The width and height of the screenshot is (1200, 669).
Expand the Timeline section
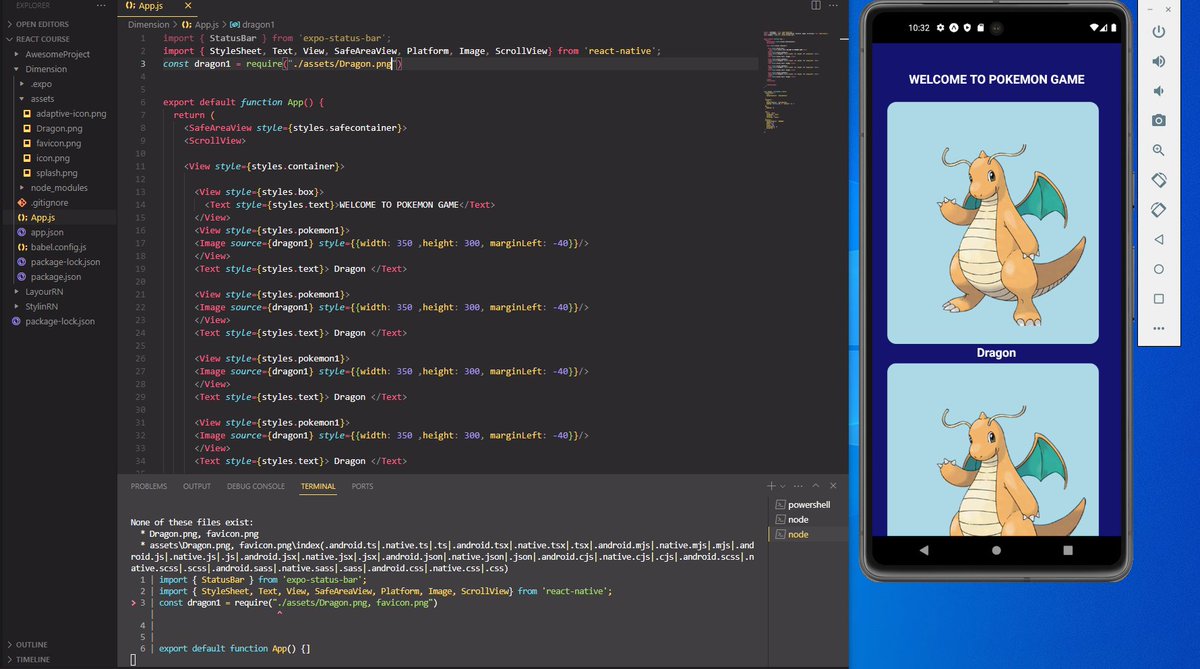click(33, 660)
